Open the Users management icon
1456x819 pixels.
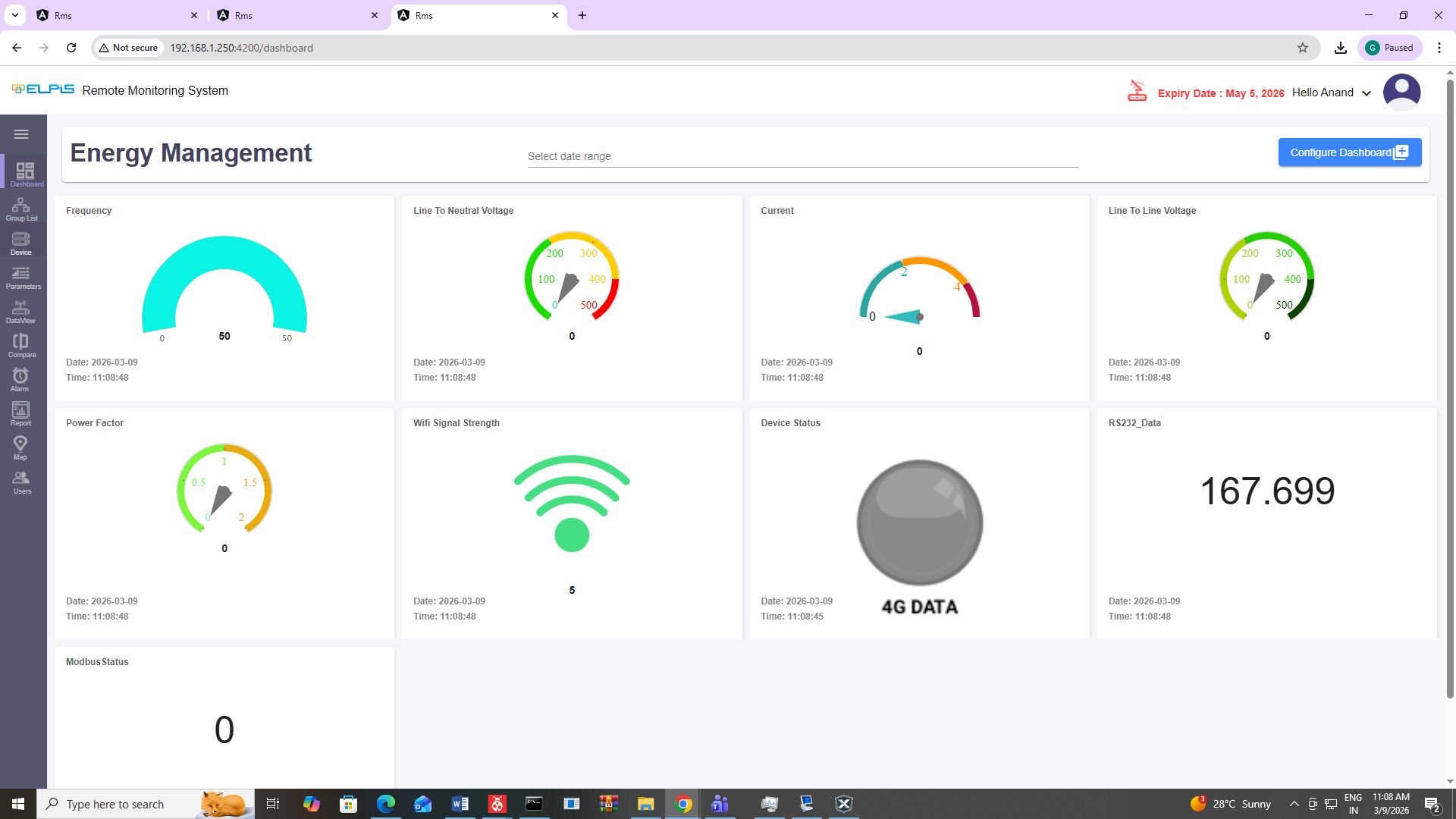tap(21, 482)
